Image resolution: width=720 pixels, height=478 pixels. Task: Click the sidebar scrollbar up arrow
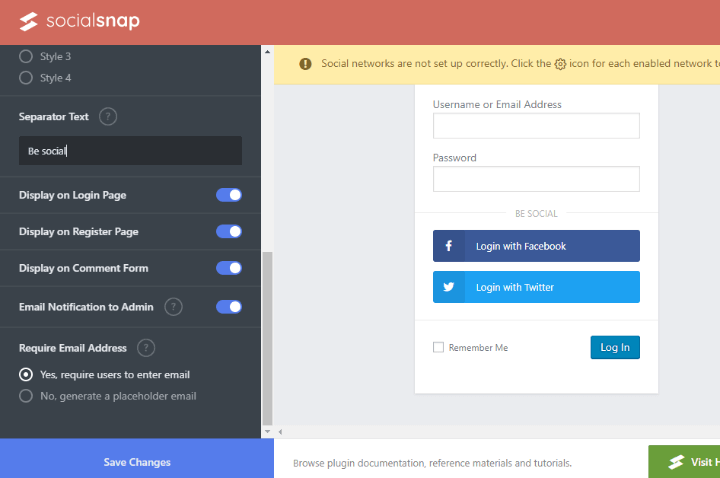[x=267, y=52]
